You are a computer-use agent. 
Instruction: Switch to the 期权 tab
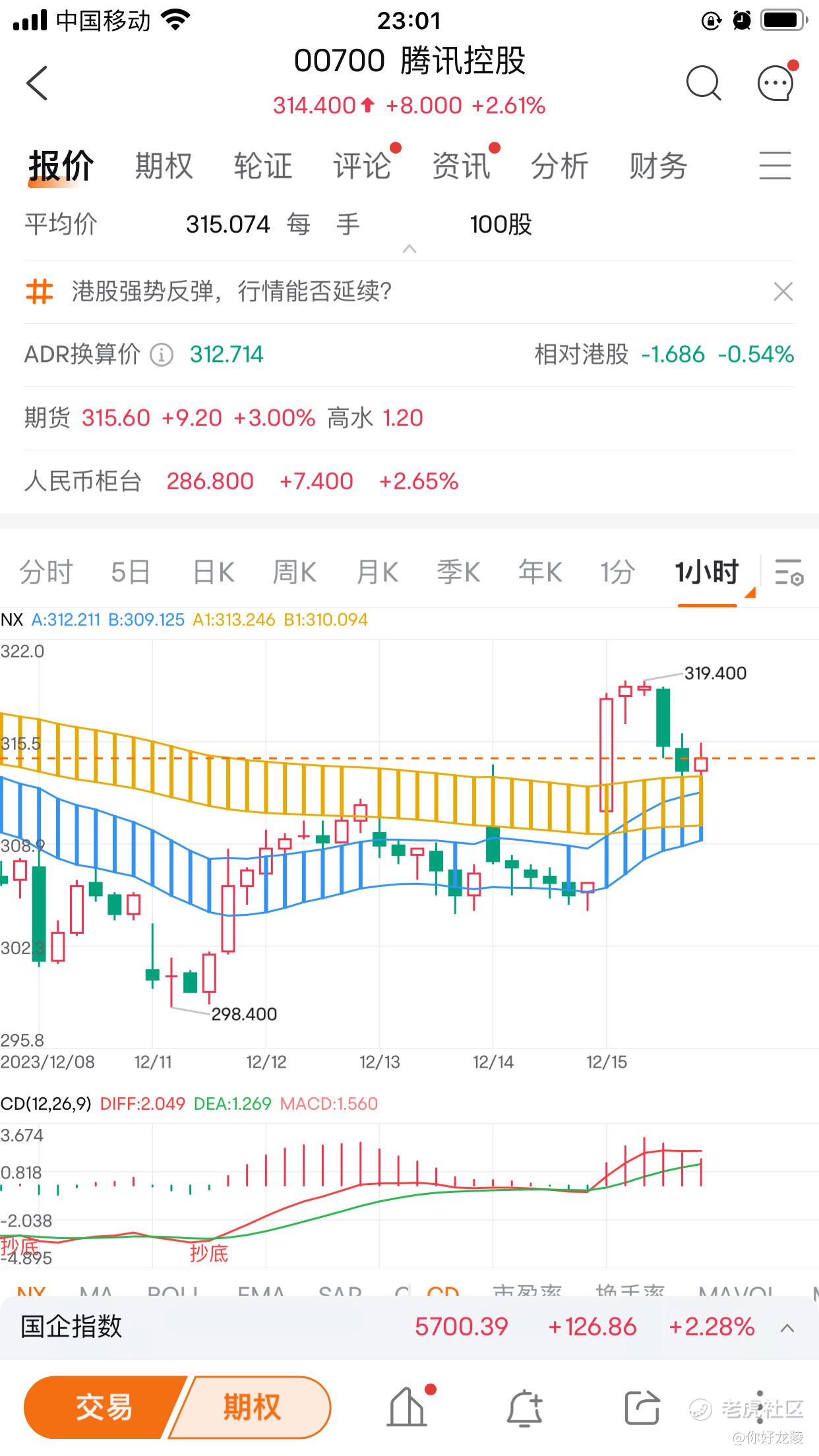pyautogui.click(x=164, y=166)
